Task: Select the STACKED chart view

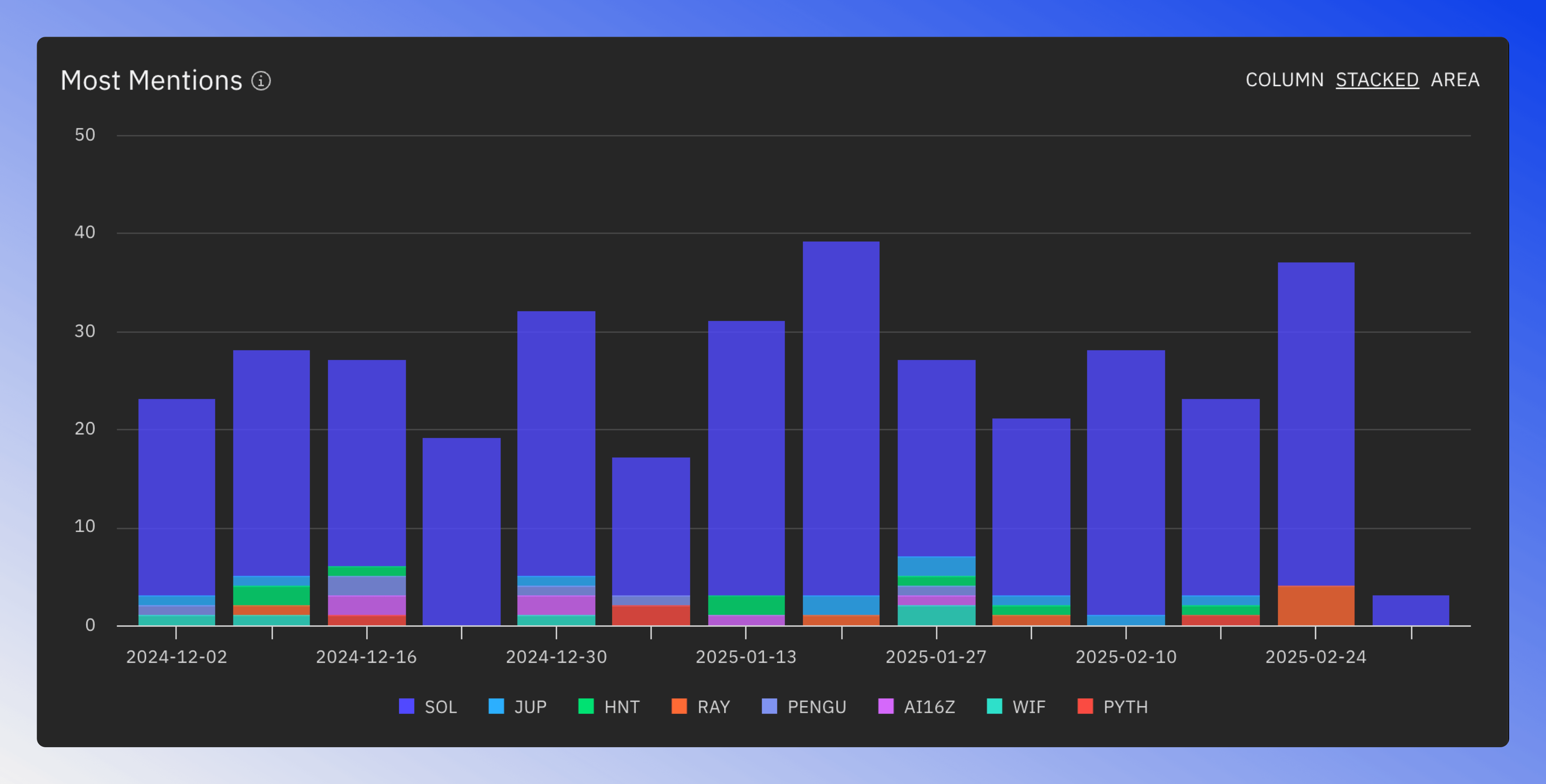Action: pyautogui.click(x=1377, y=80)
